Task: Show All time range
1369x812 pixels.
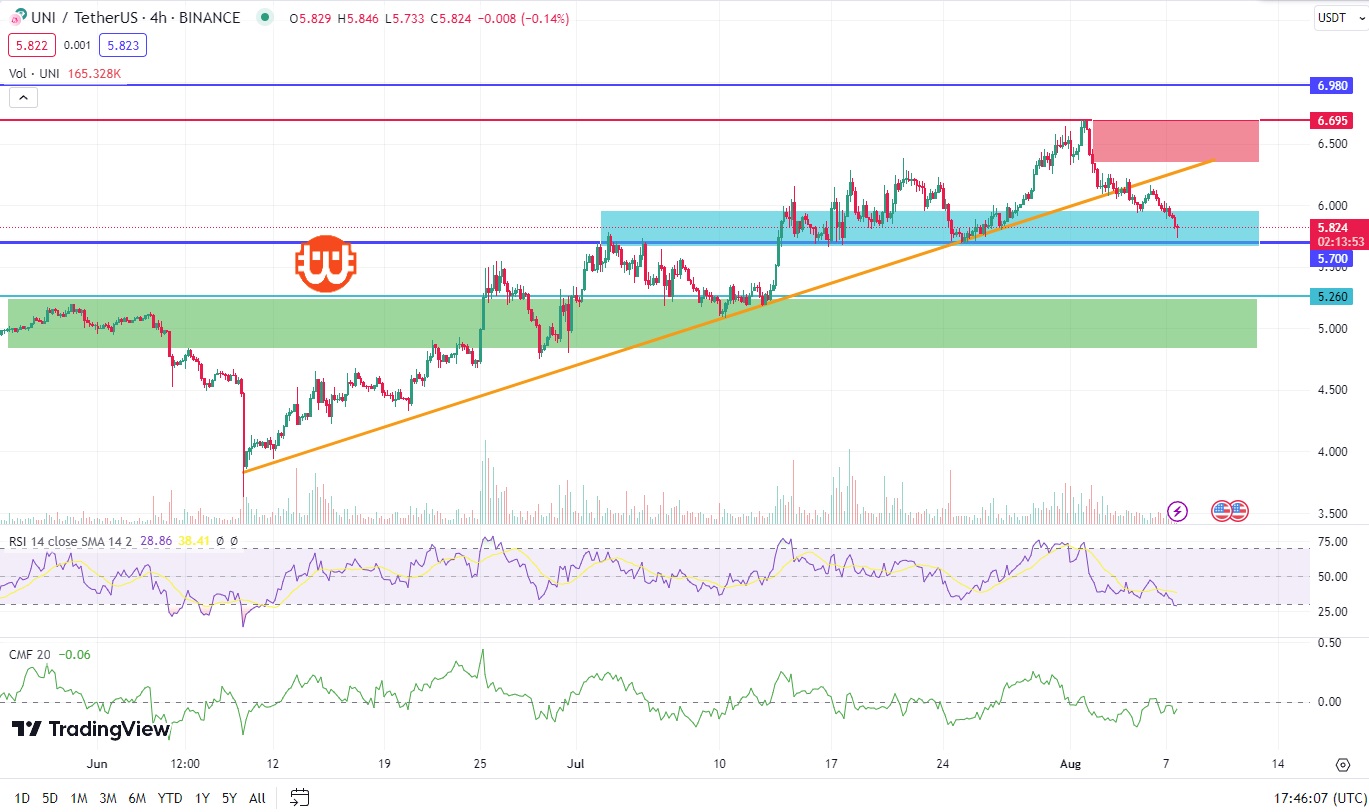Action: 257,798
